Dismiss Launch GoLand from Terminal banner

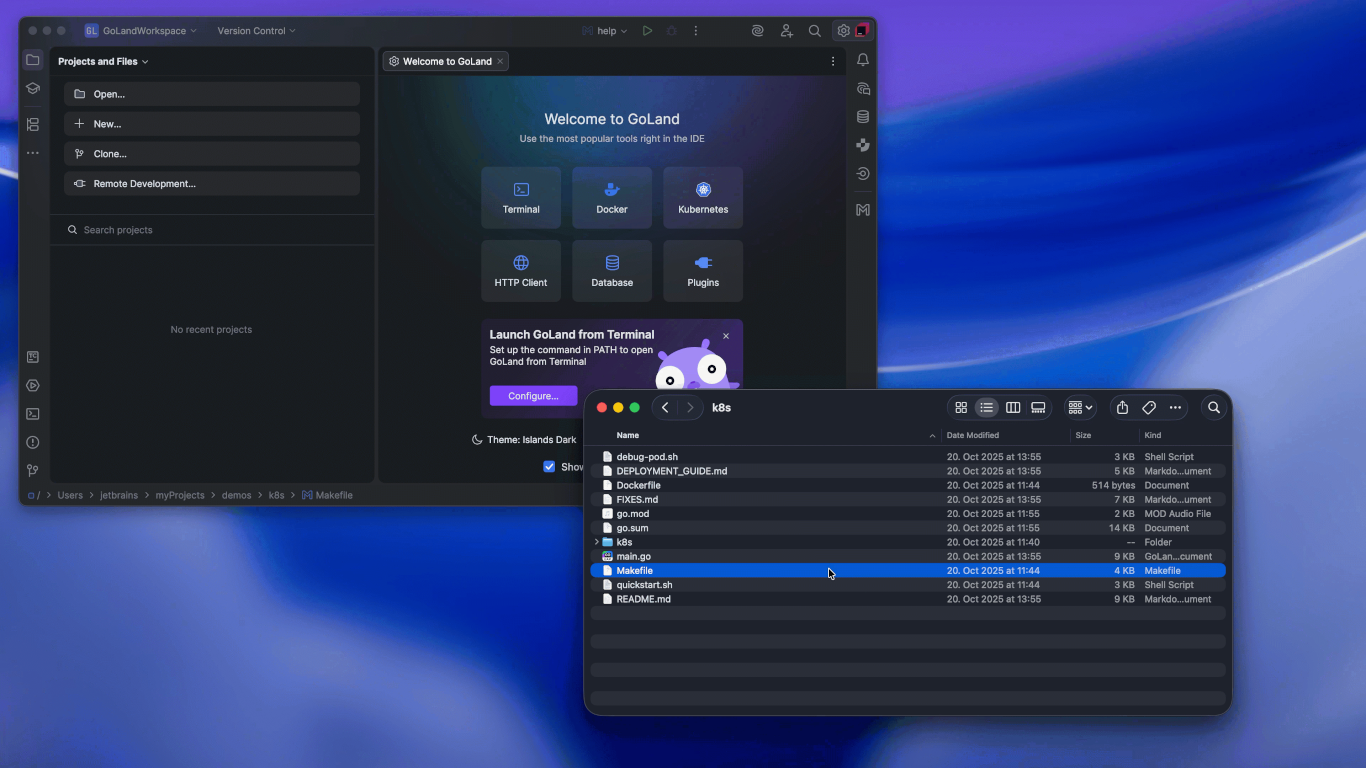726,336
